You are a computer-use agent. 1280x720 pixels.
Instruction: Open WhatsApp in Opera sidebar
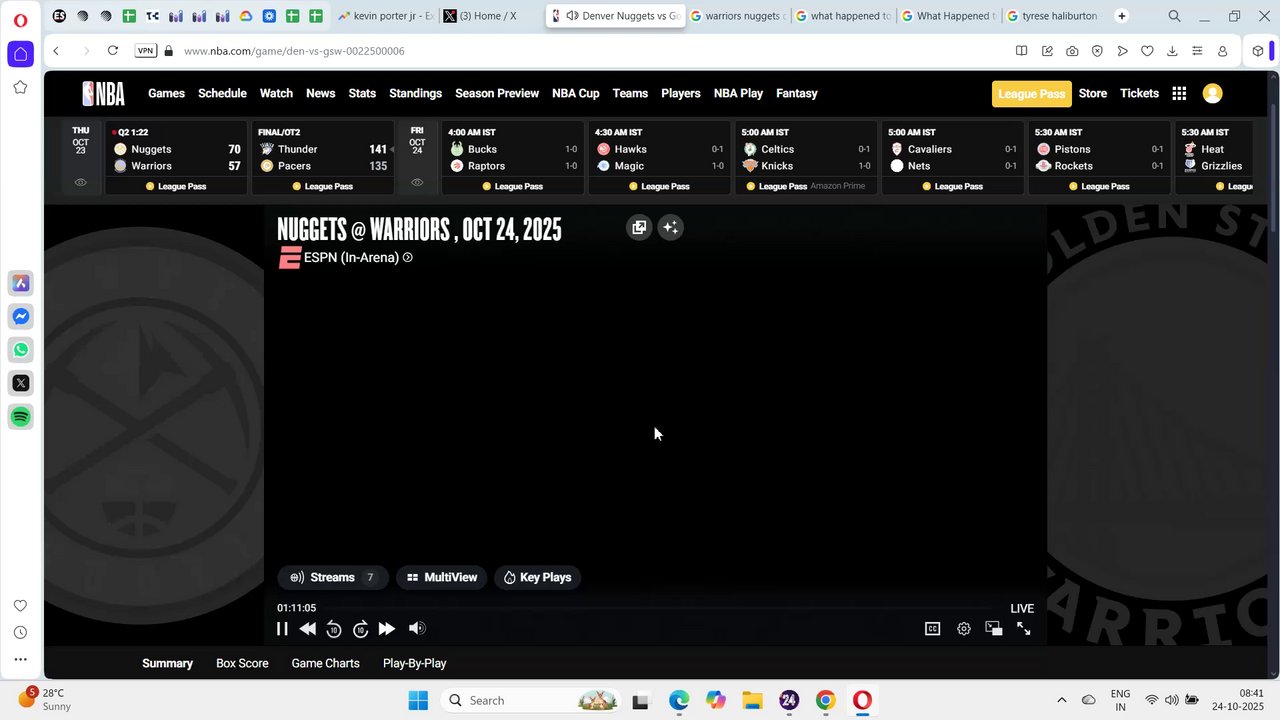coord(20,349)
